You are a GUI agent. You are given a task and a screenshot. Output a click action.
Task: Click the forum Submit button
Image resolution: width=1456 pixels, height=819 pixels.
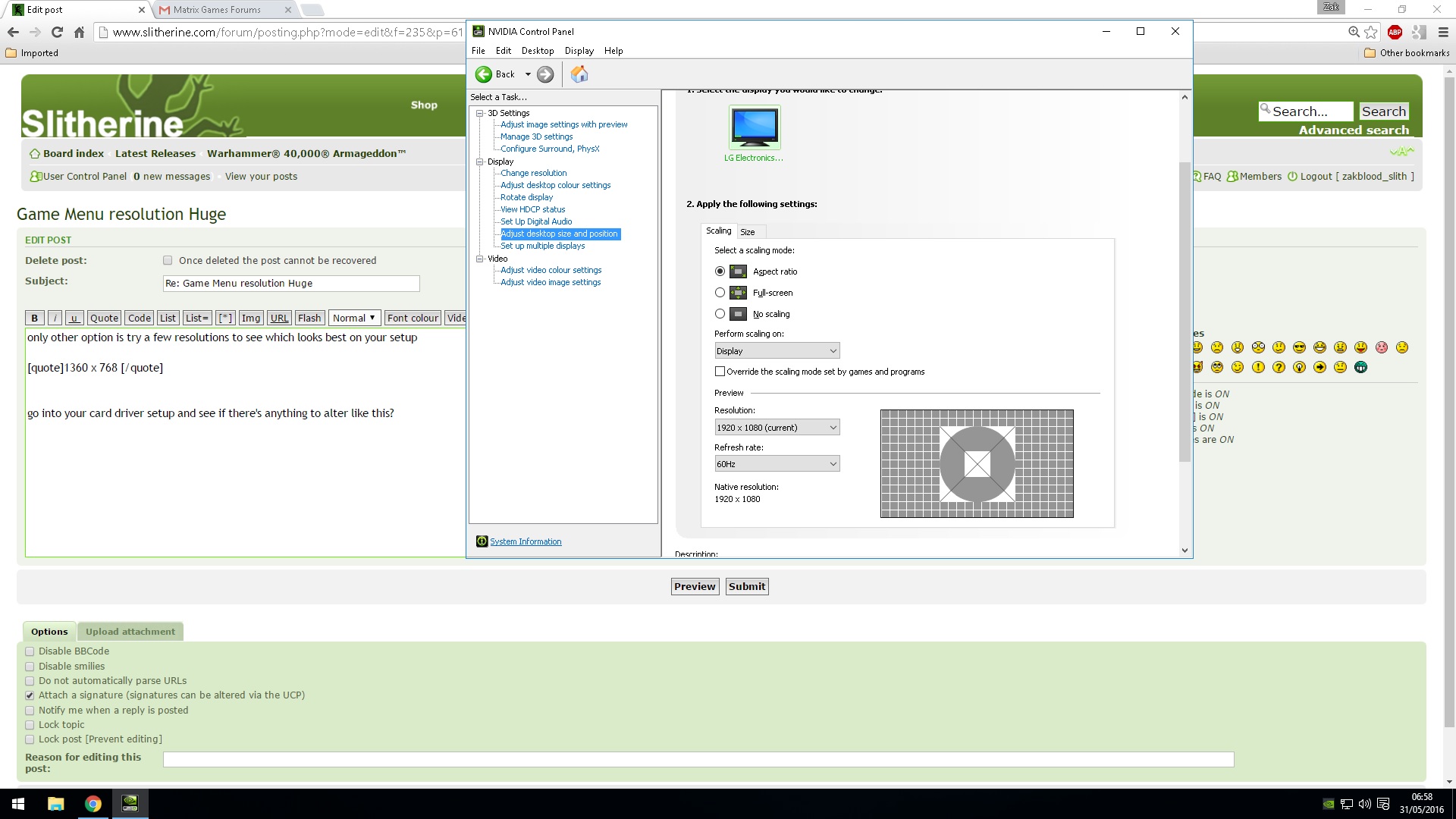tap(746, 586)
